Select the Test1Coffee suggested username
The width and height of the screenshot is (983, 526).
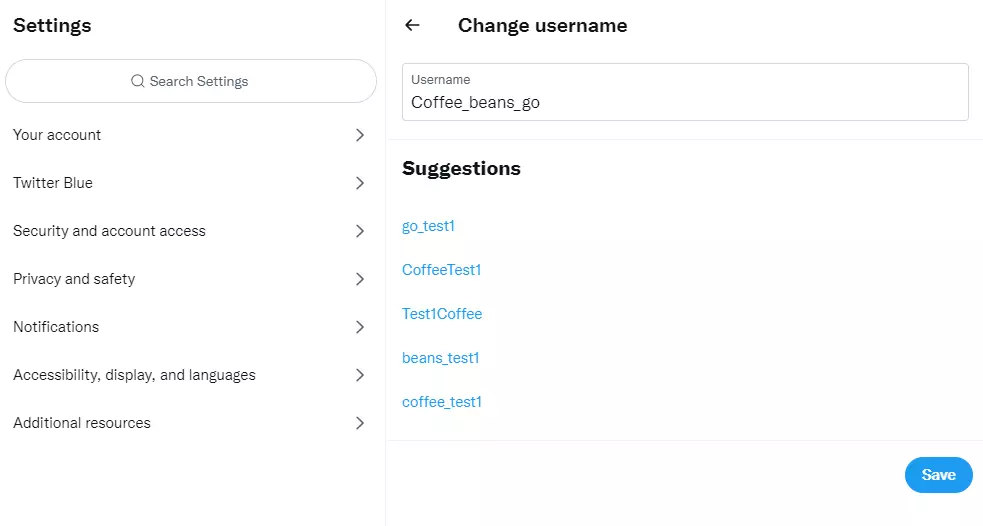click(441, 314)
